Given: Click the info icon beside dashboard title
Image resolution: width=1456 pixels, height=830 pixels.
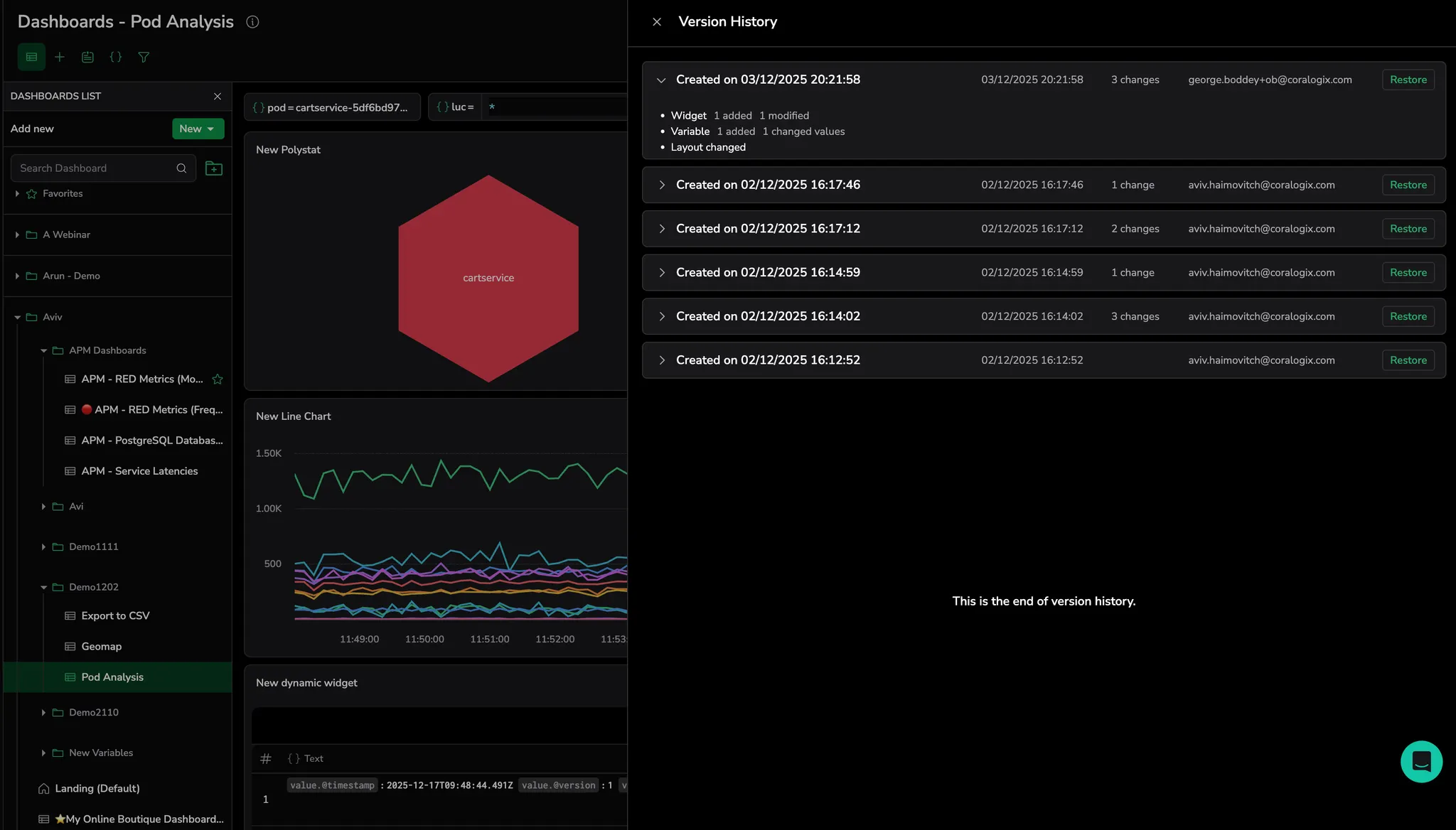Looking at the screenshot, I should 252,22.
